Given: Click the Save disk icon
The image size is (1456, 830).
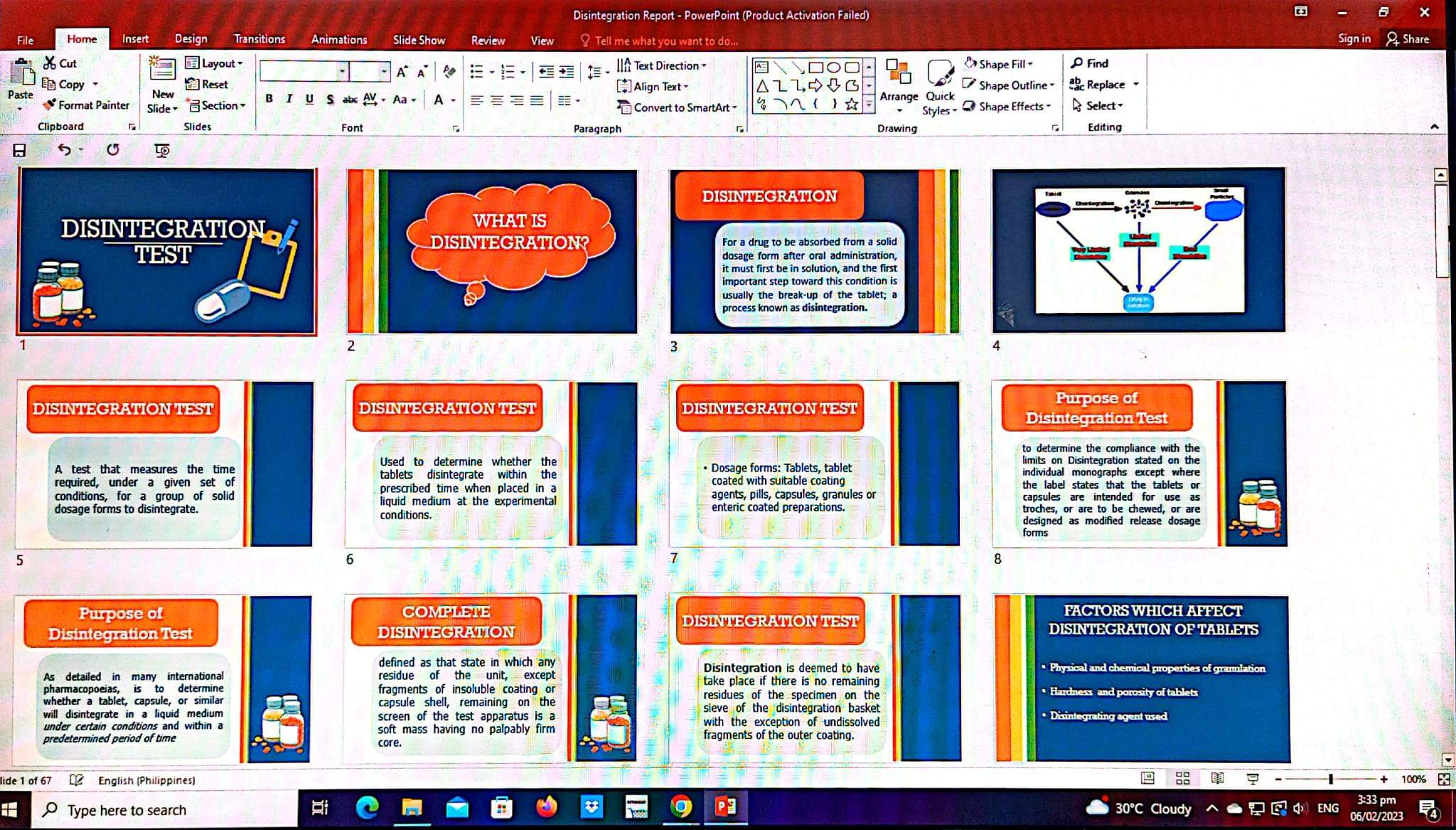Looking at the screenshot, I should click(20, 150).
